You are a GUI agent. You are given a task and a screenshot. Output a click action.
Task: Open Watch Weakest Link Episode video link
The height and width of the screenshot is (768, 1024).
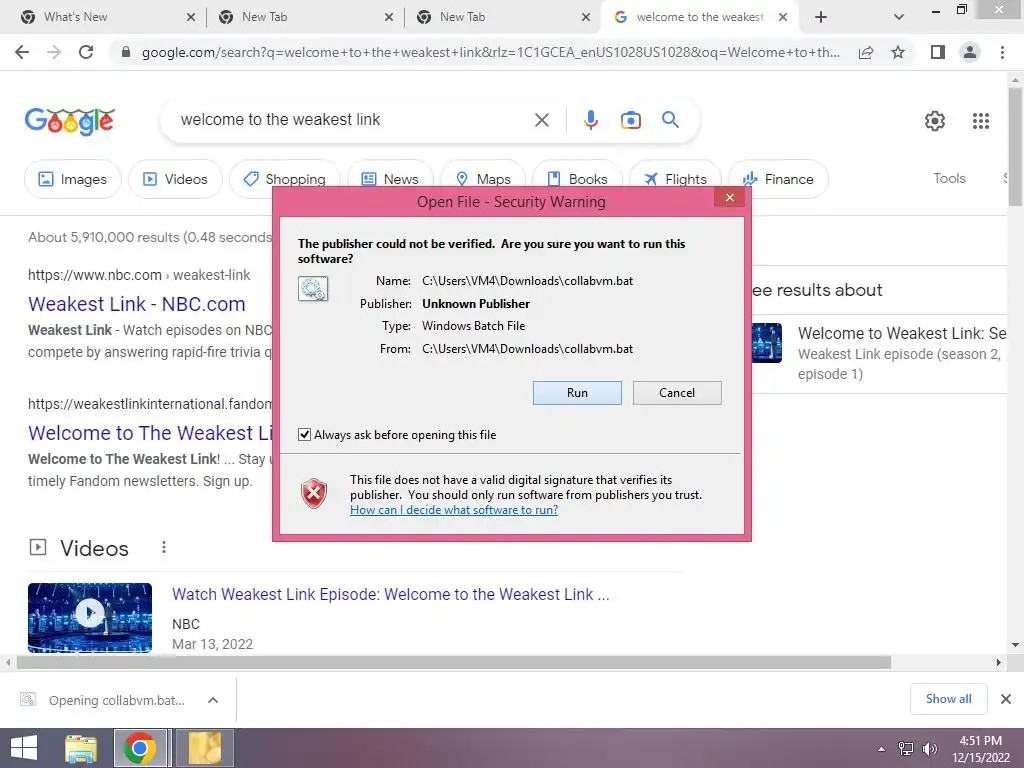[x=391, y=594]
